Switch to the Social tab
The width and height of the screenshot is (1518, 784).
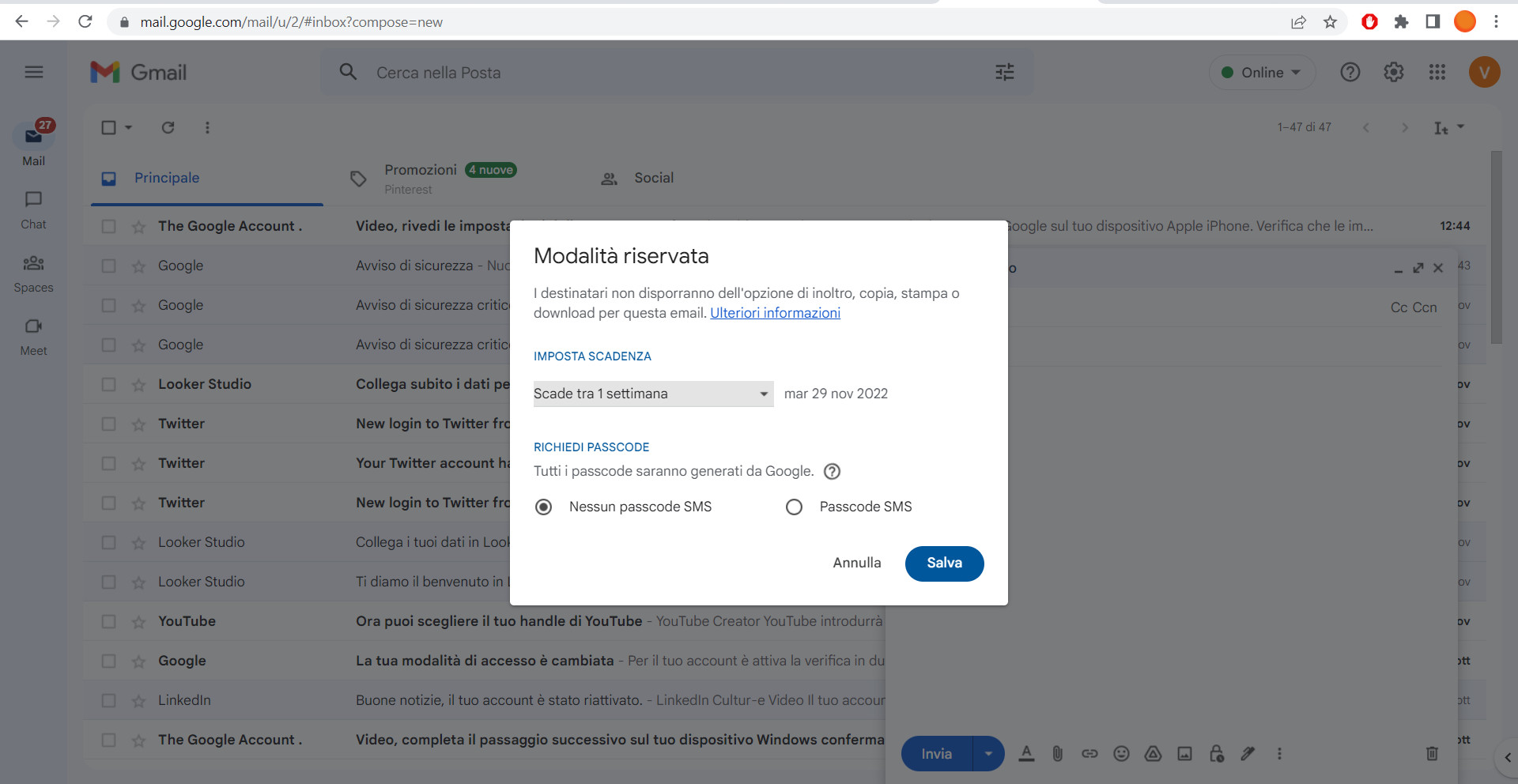tap(652, 178)
